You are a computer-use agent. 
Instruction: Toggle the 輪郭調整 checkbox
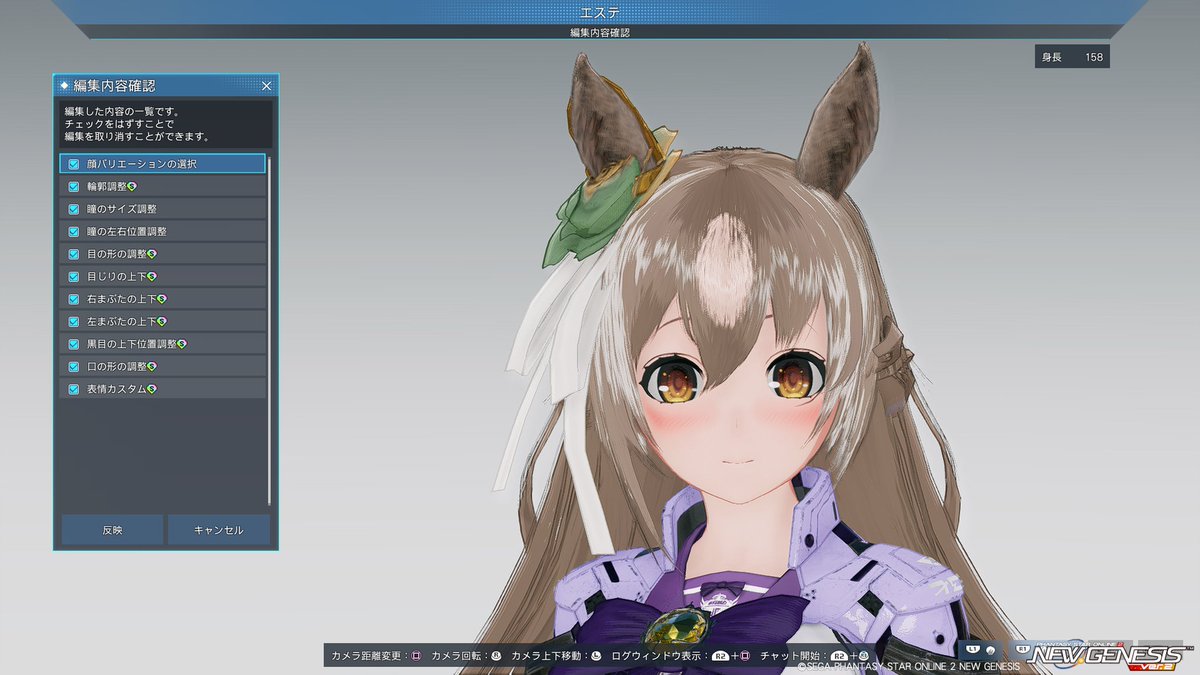click(x=74, y=187)
